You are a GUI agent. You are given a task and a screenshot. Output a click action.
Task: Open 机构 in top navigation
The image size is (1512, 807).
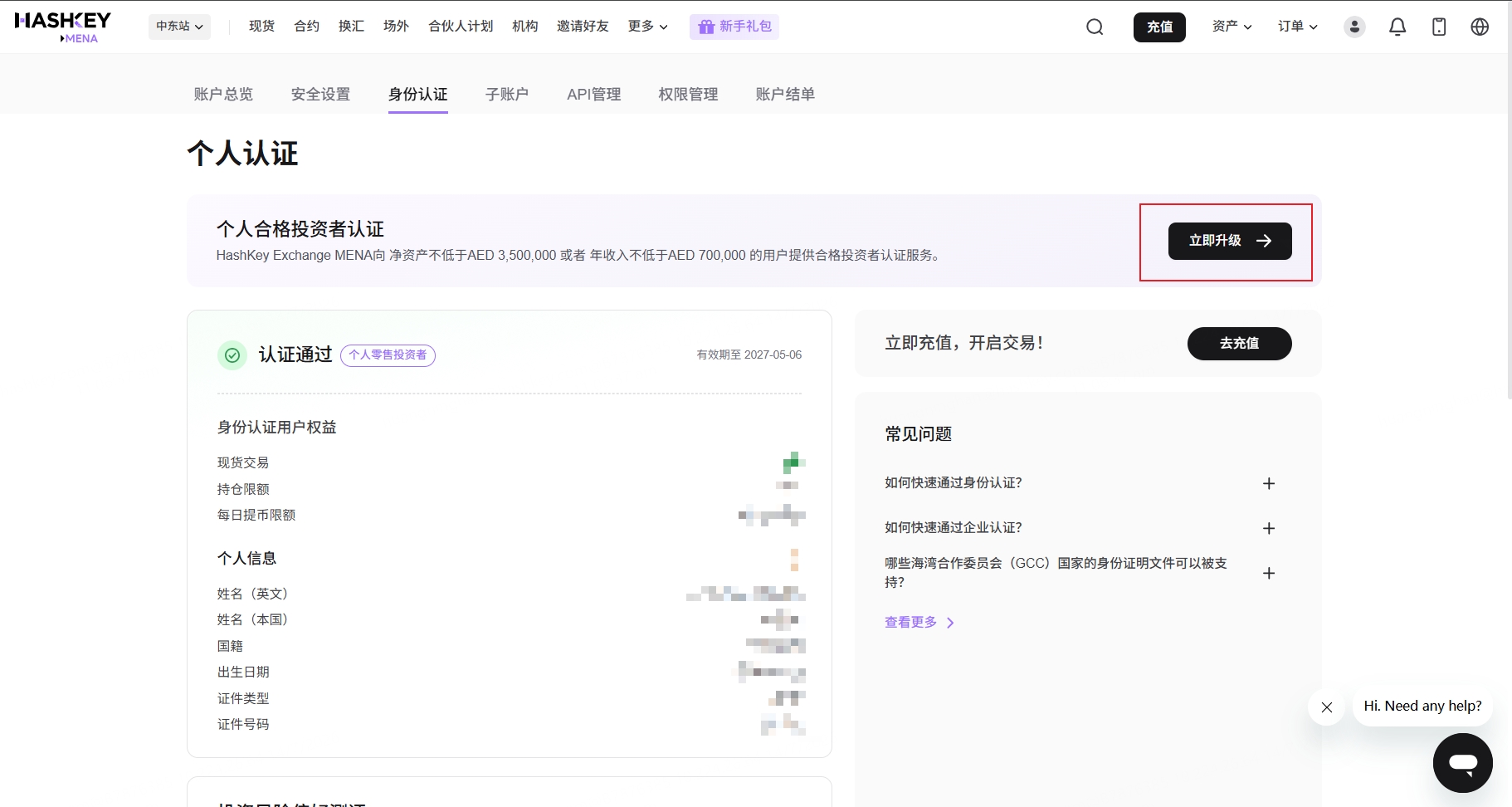click(x=525, y=27)
